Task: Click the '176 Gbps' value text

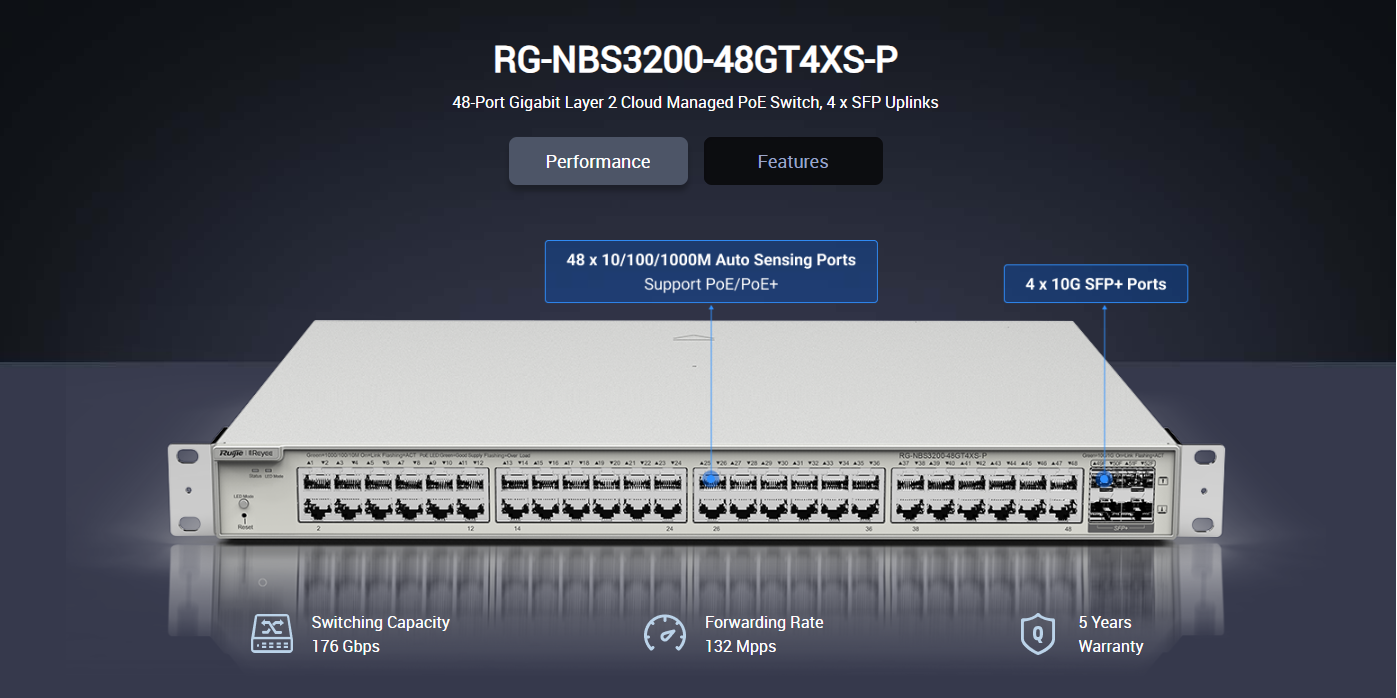Action: (x=346, y=647)
